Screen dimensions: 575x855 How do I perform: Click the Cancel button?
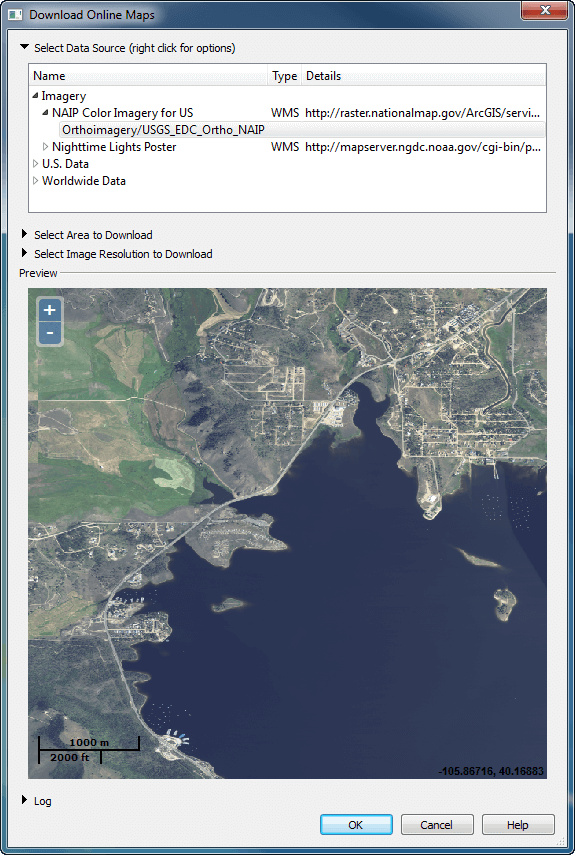(x=437, y=824)
